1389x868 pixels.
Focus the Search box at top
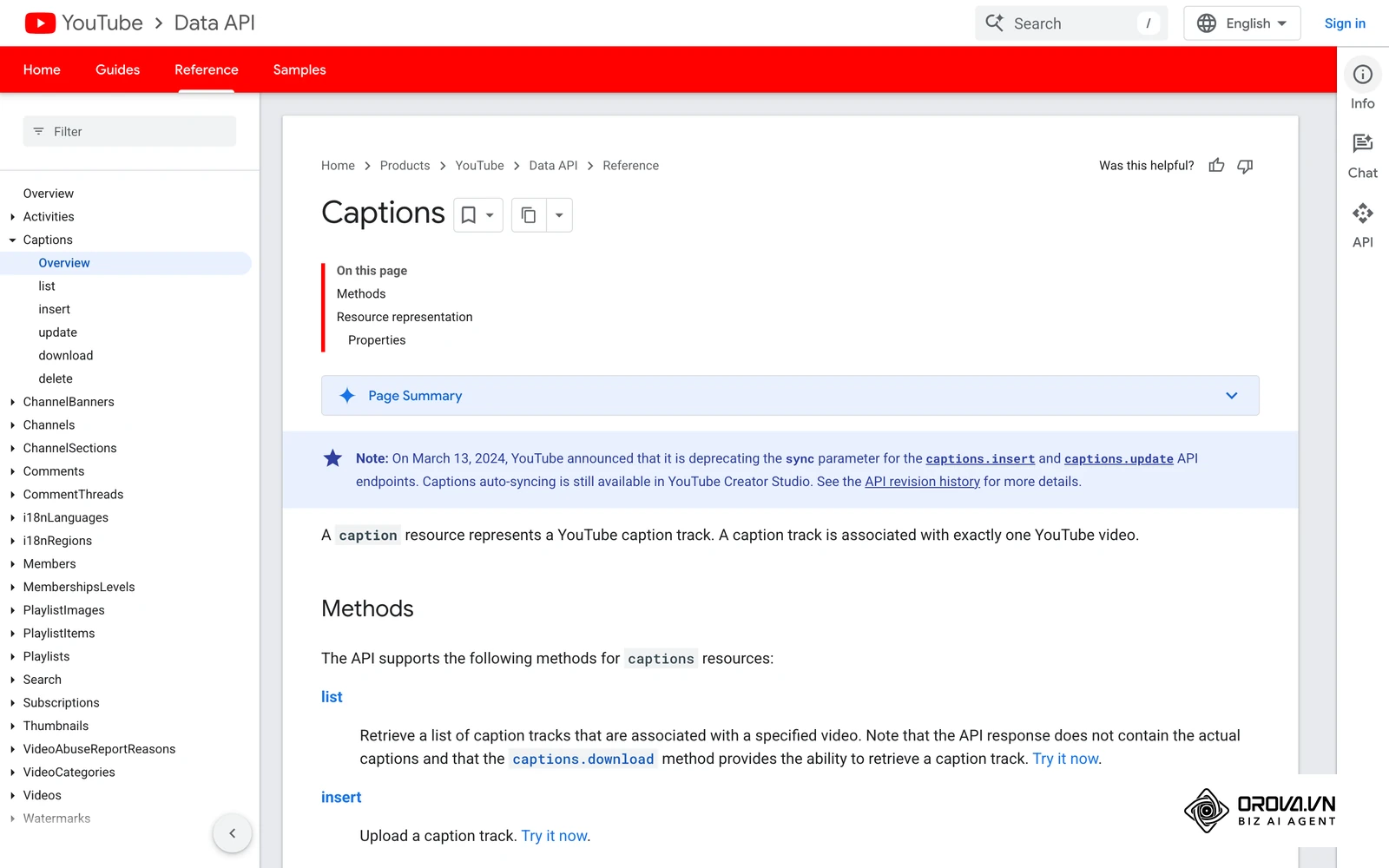1071,23
